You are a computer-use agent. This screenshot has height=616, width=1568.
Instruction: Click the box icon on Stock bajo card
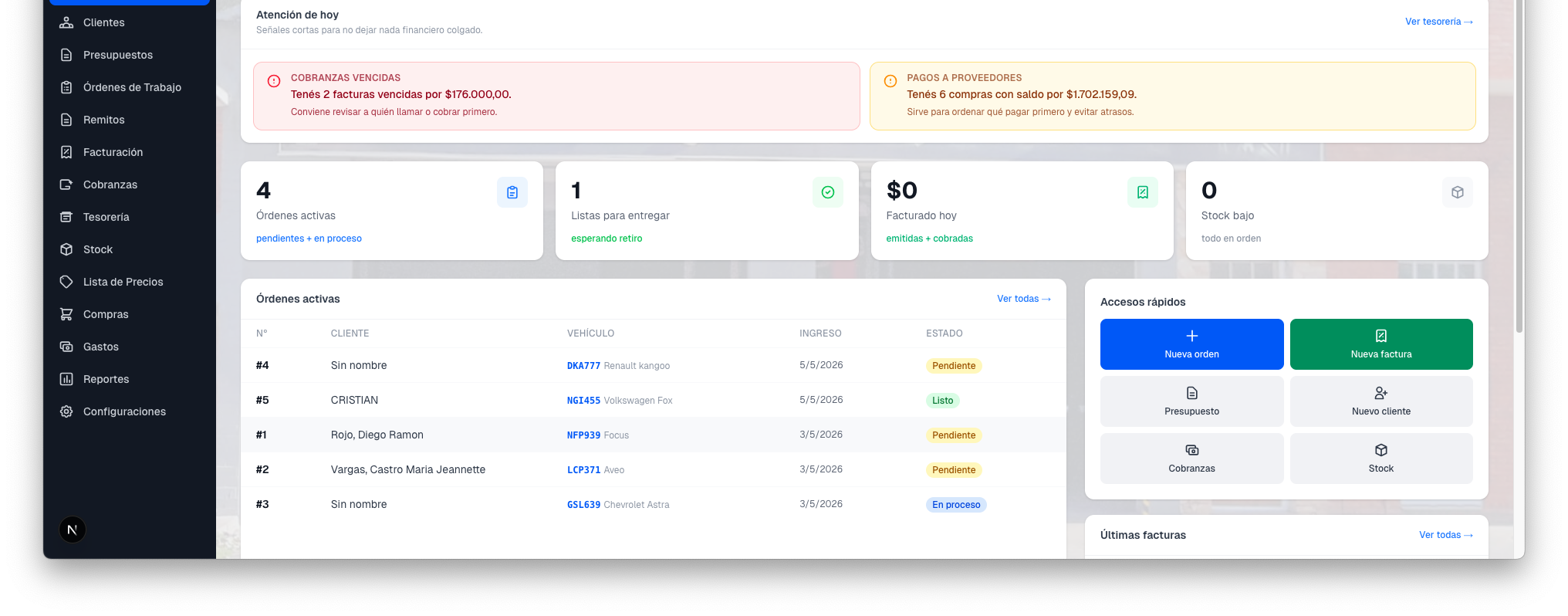(x=1458, y=192)
